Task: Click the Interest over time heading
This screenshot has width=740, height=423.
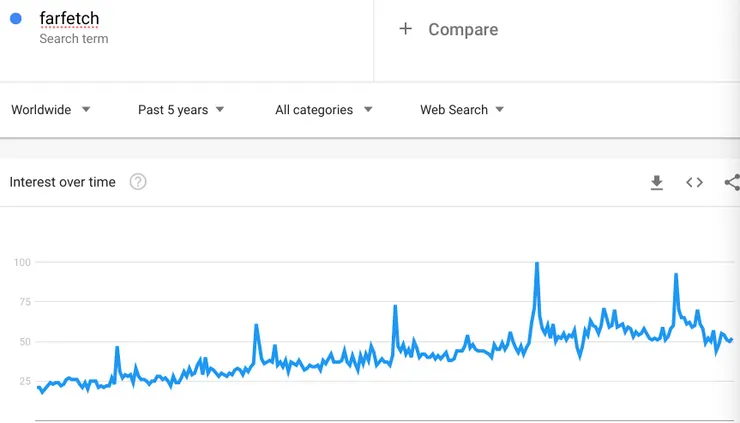Action: point(62,182)
